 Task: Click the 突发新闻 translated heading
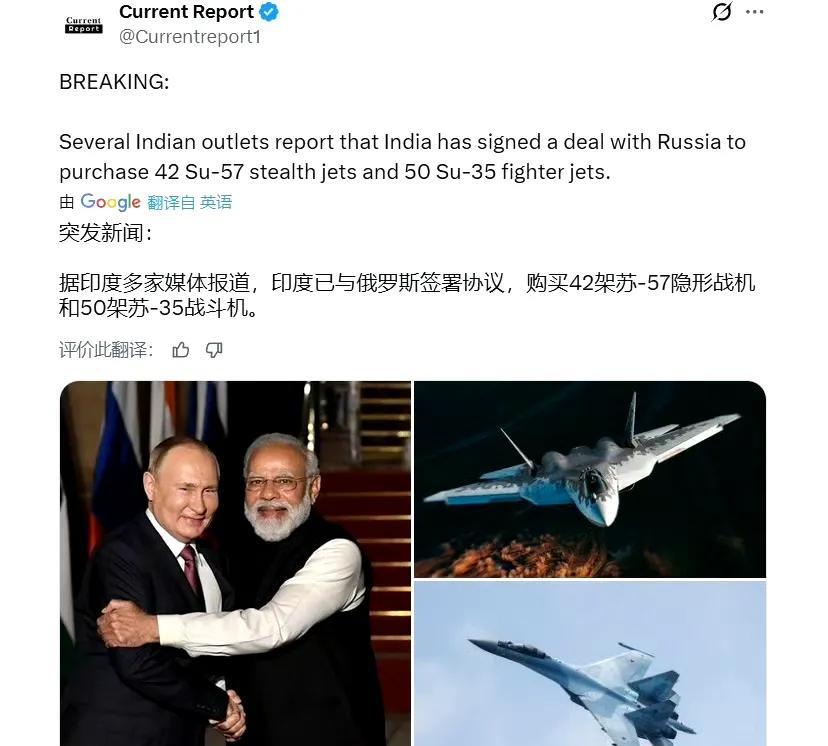click(x=106, y=233)
